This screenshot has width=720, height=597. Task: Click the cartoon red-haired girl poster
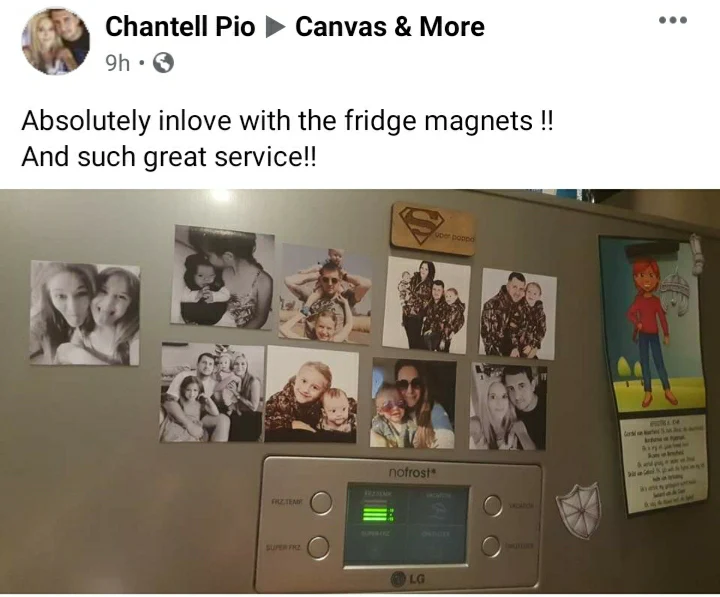(x=652, y=323)
